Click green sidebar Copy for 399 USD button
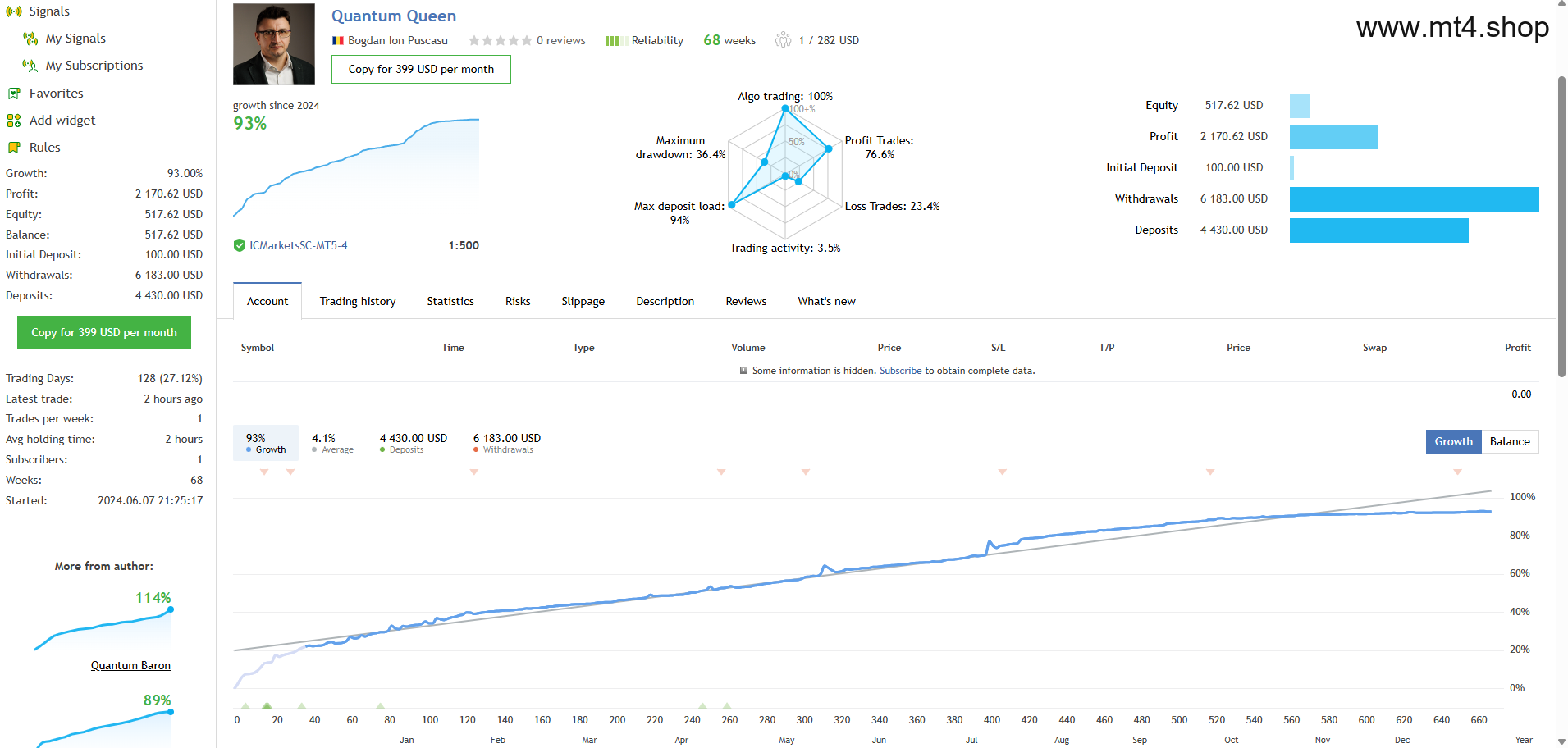Screen dimensions: 1568x748 point(104,332)
